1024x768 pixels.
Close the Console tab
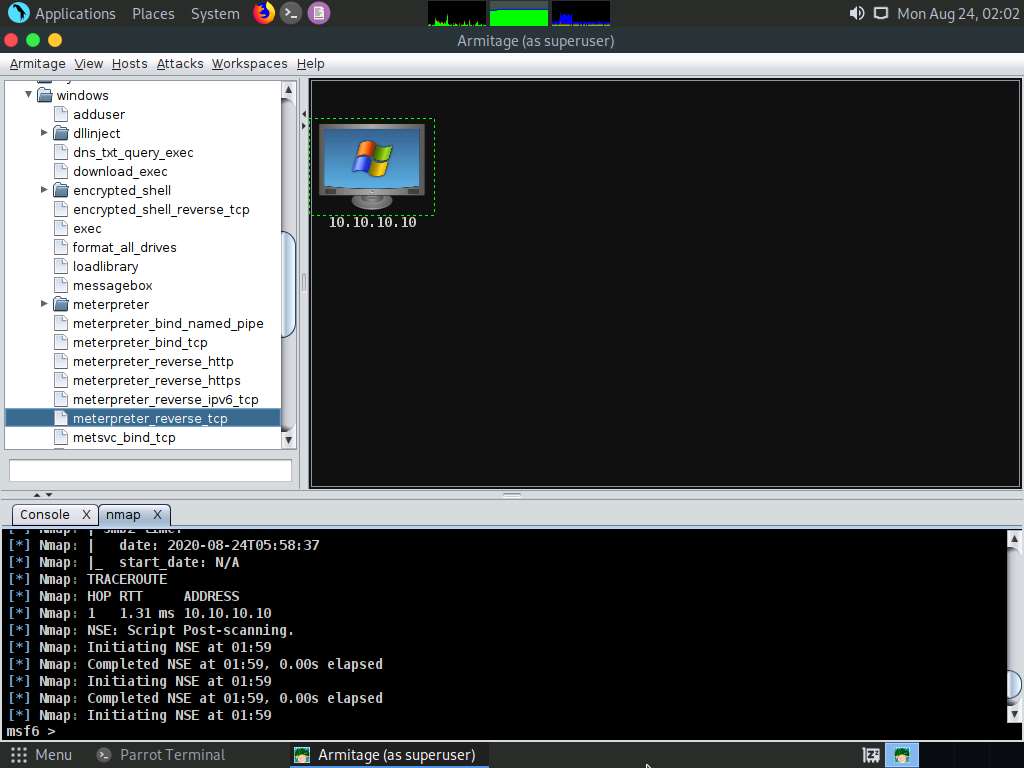(x=86, y=515)
